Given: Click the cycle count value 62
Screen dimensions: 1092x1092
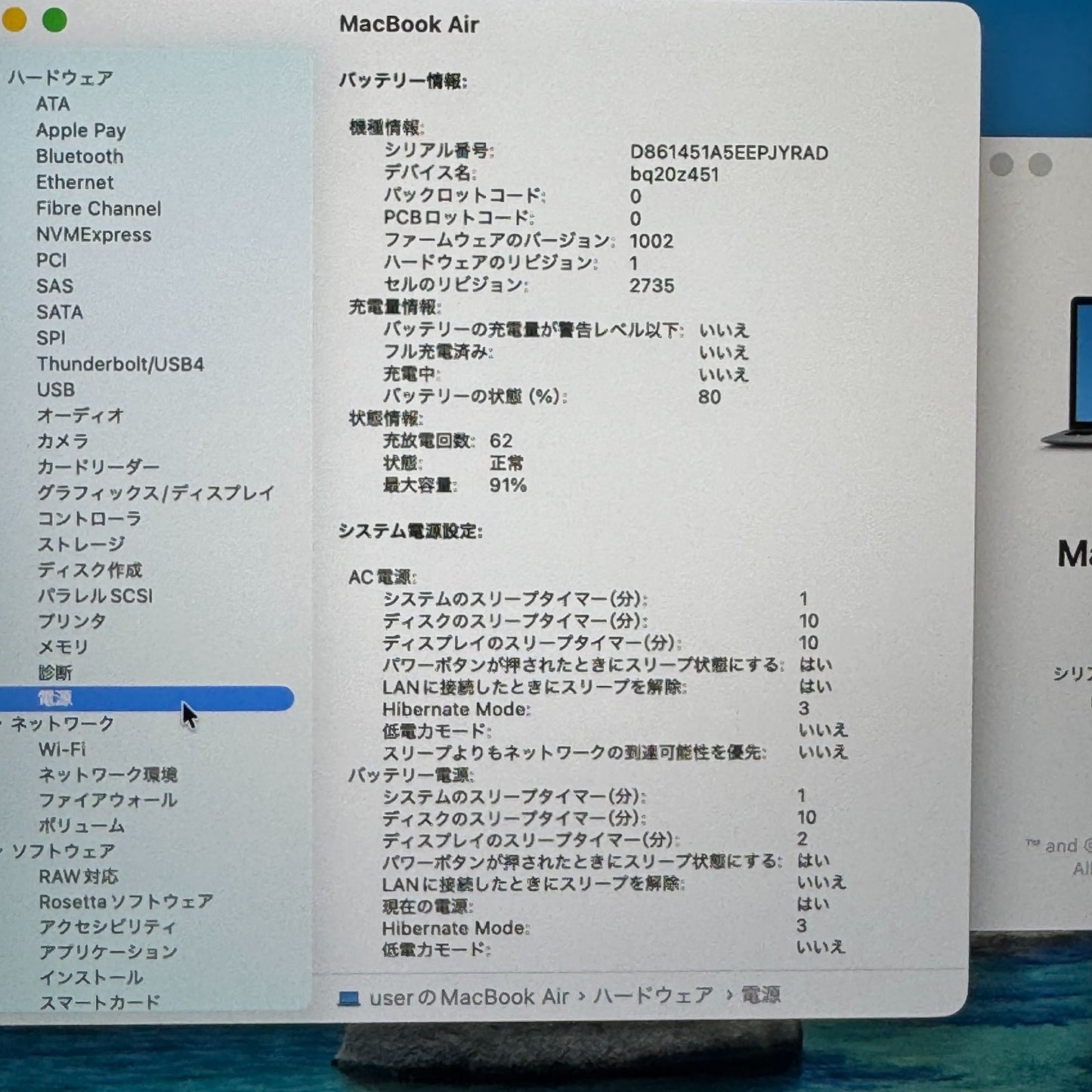Looking at the screenshot, I should coord(501,441).
